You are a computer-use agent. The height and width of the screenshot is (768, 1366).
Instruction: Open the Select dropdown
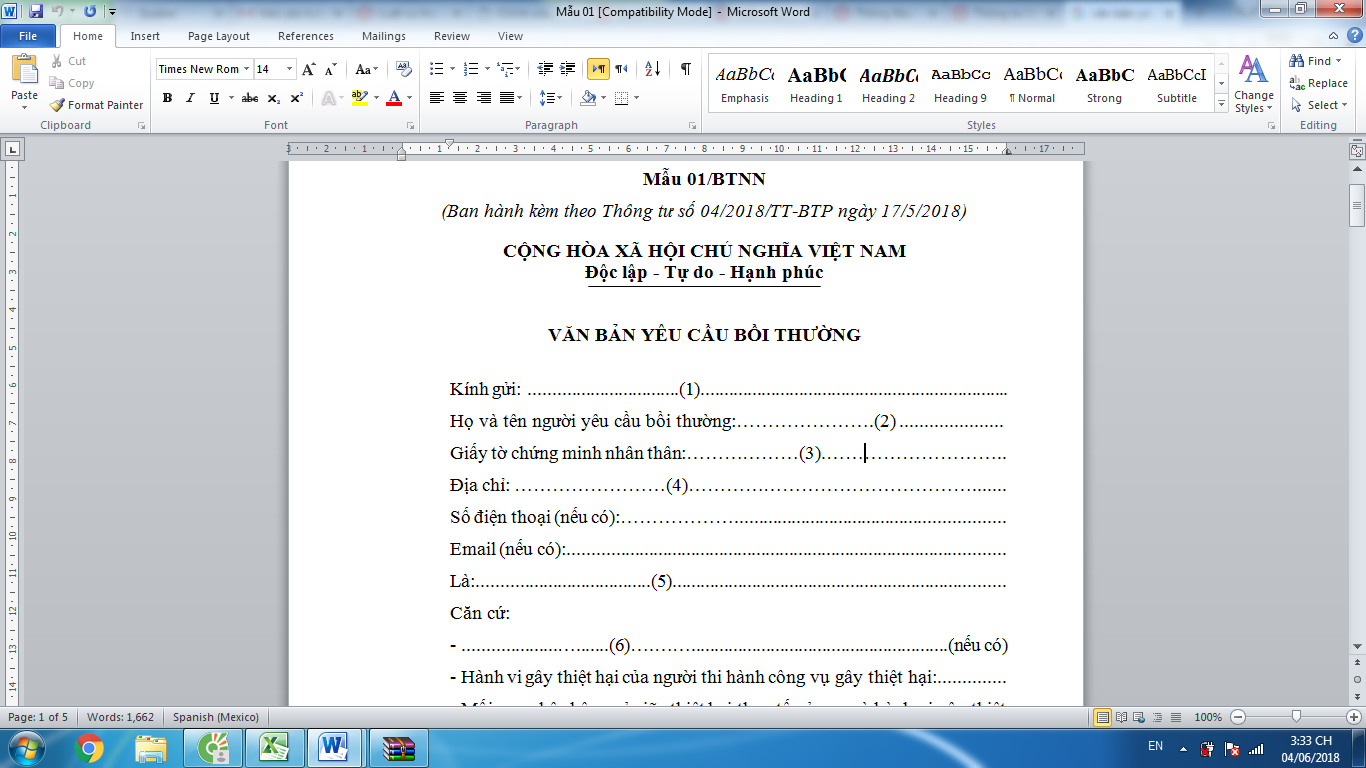click(1321, 105)
